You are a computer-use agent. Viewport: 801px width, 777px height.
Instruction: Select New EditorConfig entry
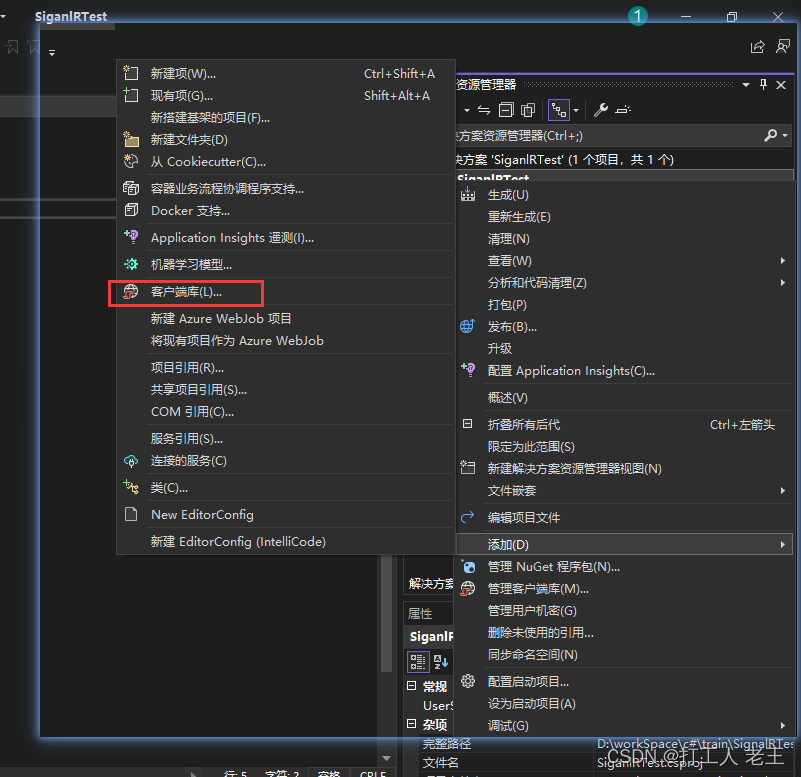click(286, 515)
